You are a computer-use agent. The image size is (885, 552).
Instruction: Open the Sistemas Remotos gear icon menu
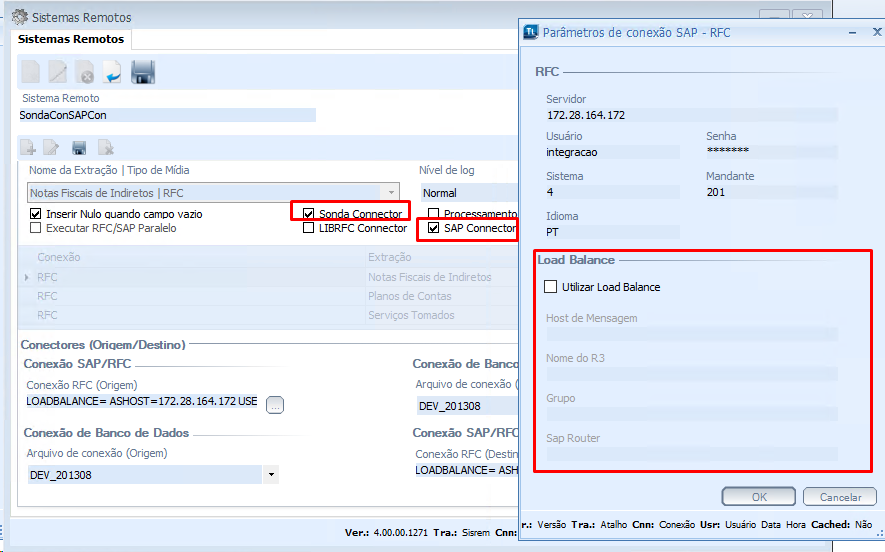[19, 17]
